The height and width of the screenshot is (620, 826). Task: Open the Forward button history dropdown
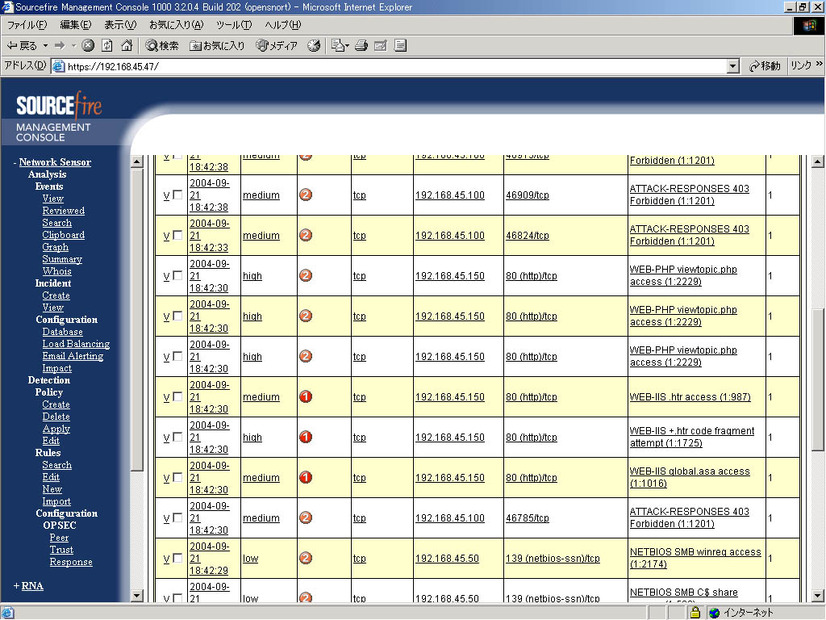pos(73,46)
